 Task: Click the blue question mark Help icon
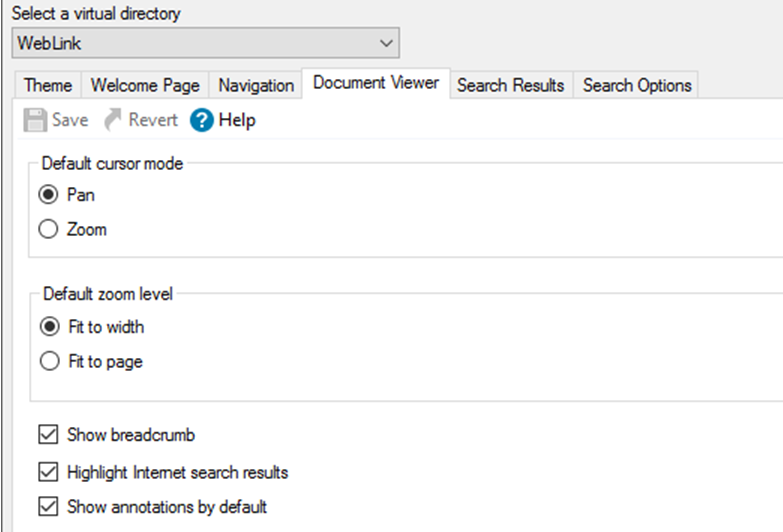point(202,120)
